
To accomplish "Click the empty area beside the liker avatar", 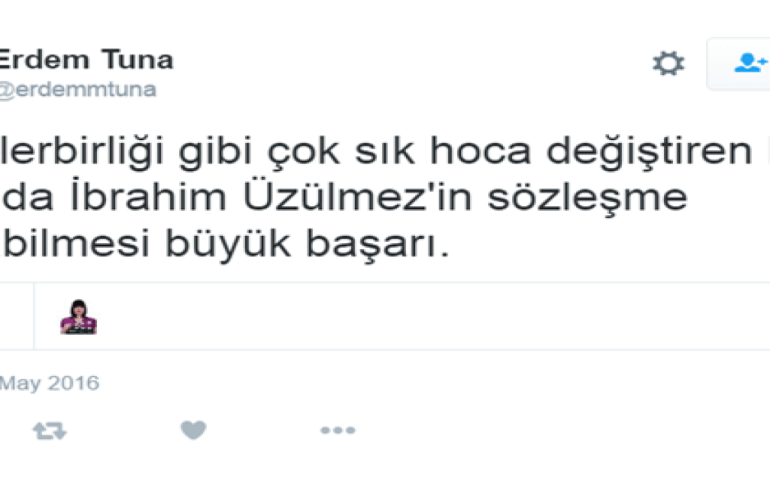I will tap(432, 317).
